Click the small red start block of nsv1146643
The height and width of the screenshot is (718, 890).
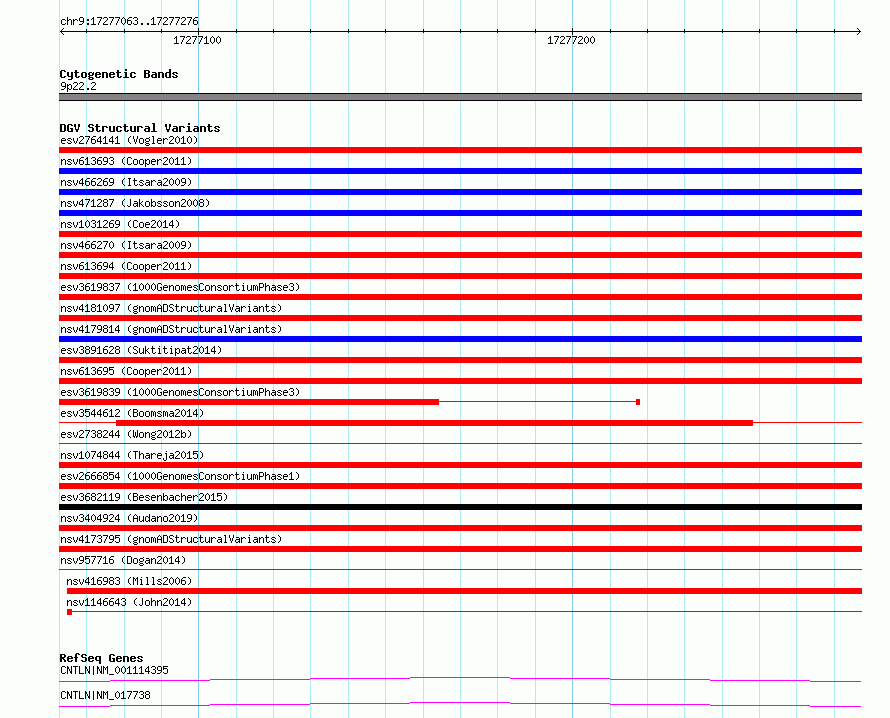[x=69, y=612]
